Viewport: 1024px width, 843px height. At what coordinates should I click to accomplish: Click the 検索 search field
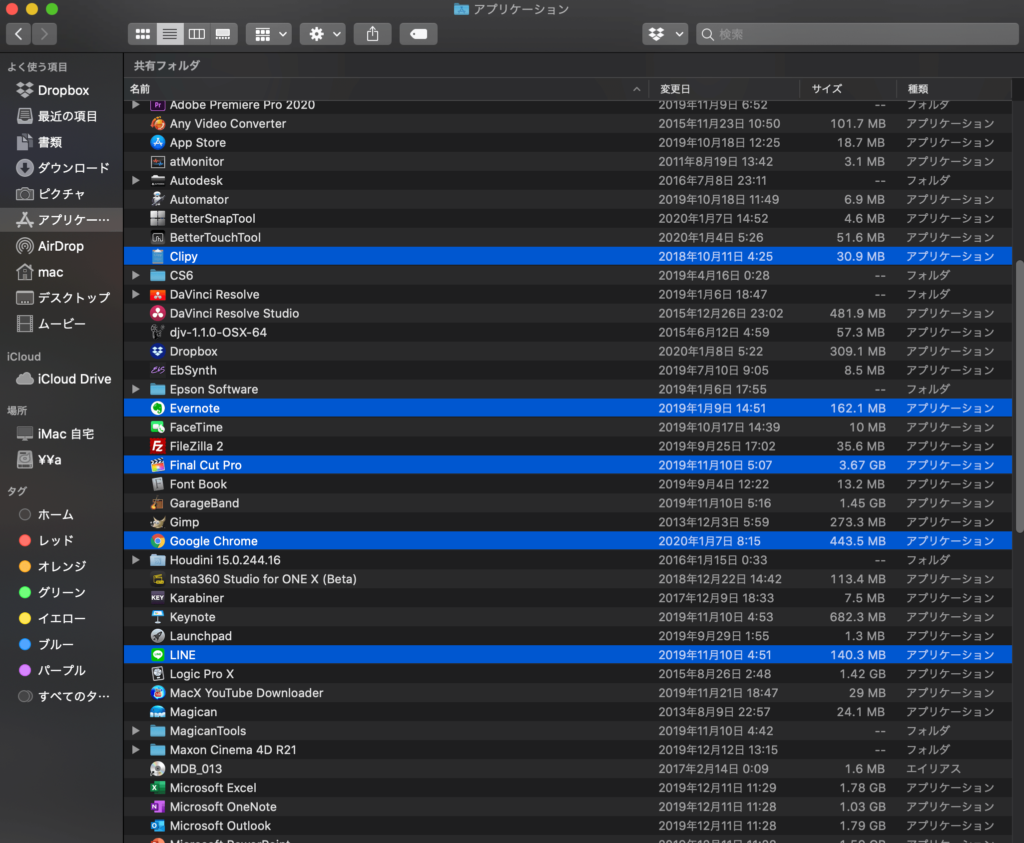pyautogui.click(x=857, y=34)
